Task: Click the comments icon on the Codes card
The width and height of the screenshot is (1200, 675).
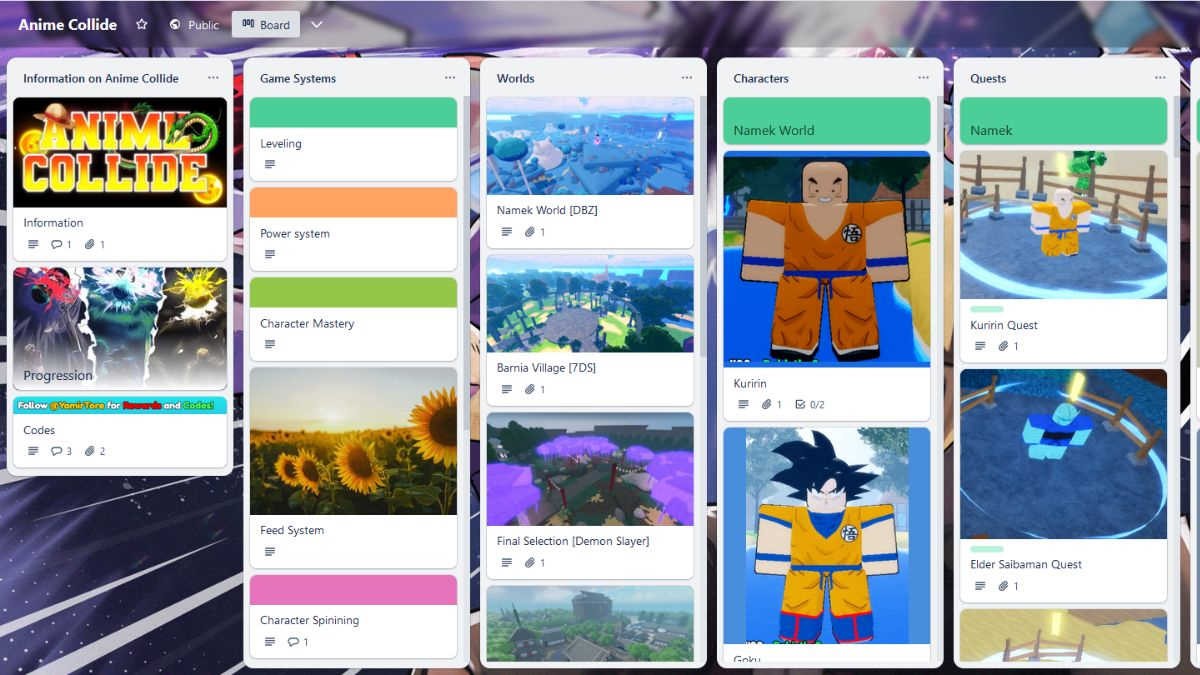Action: coord(57,451)
